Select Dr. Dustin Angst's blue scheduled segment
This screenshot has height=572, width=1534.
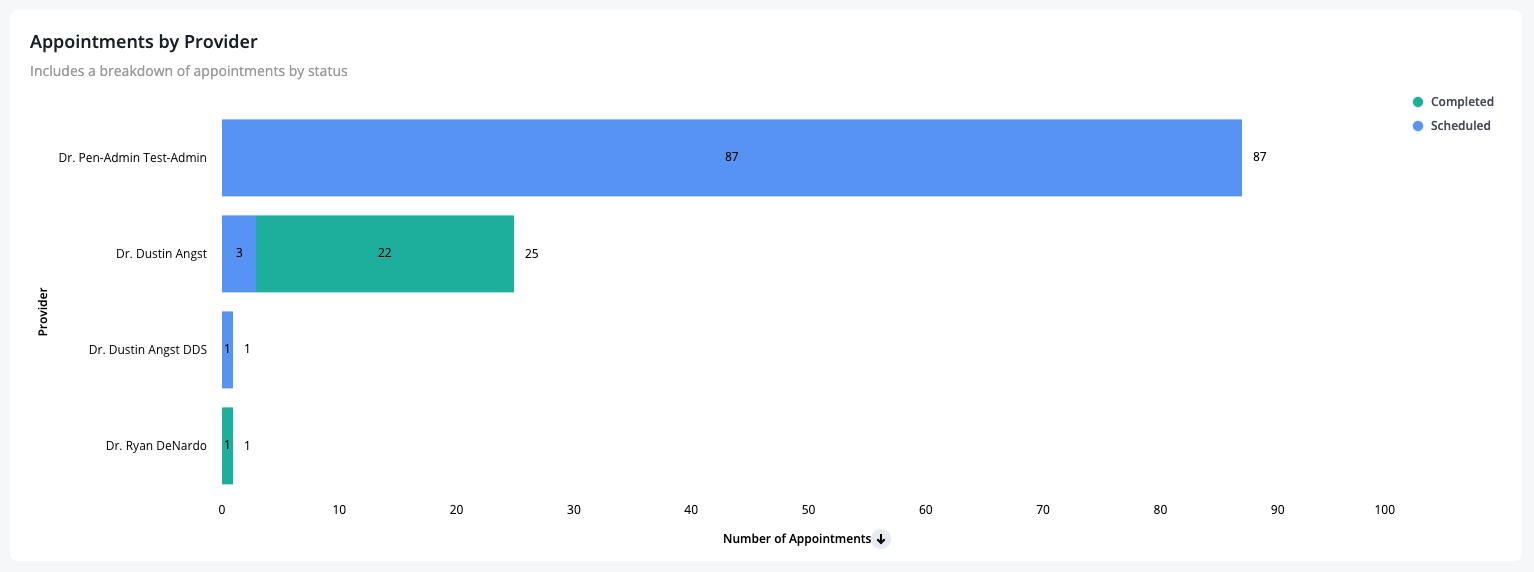pyautogui.click(x=239, y=254)
